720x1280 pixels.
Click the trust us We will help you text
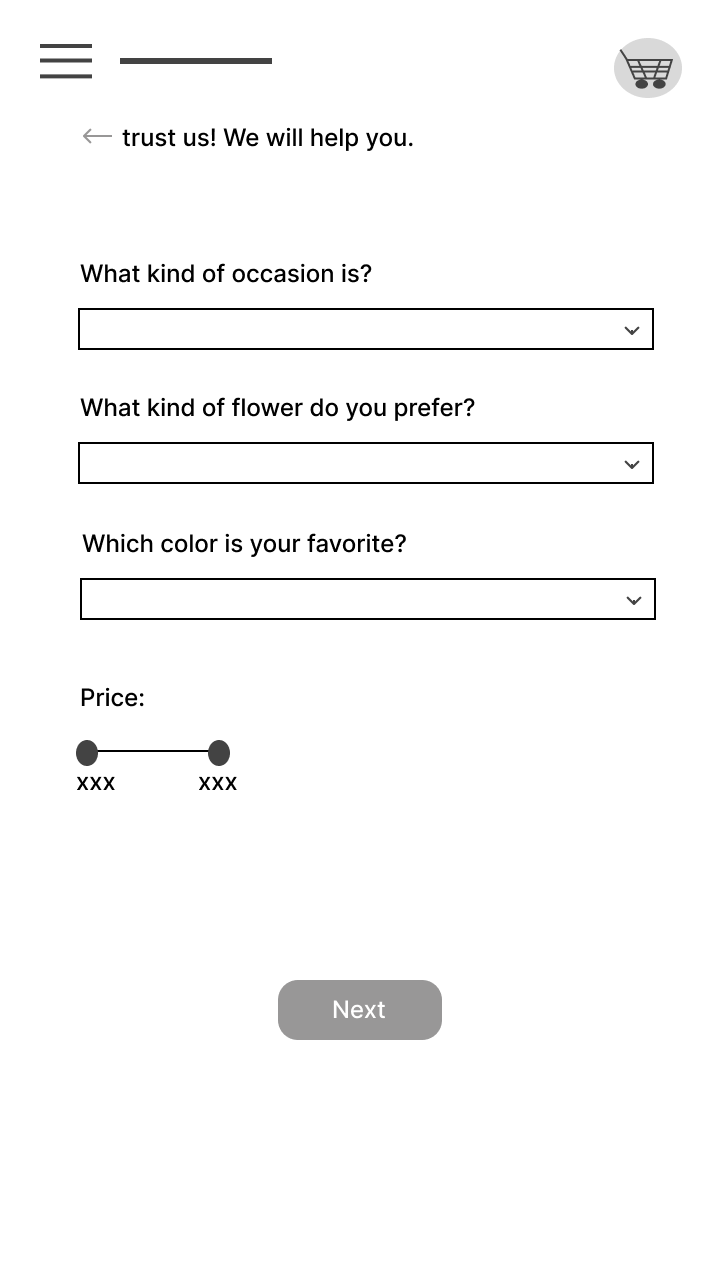pyautogui.click(x=267, y=137)
